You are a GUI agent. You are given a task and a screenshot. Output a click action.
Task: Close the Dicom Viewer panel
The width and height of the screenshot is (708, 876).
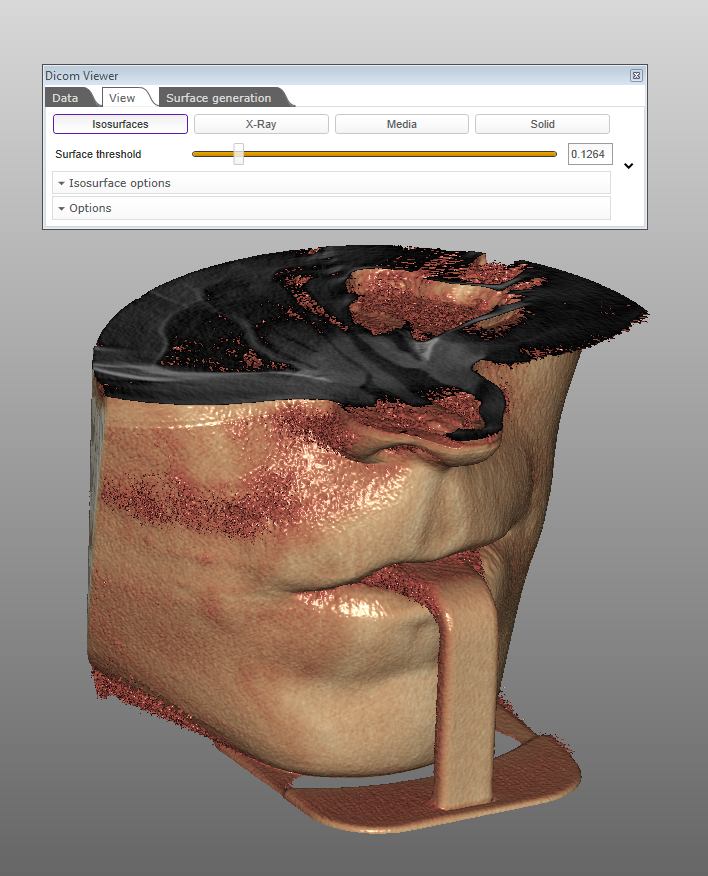point(636,75)
